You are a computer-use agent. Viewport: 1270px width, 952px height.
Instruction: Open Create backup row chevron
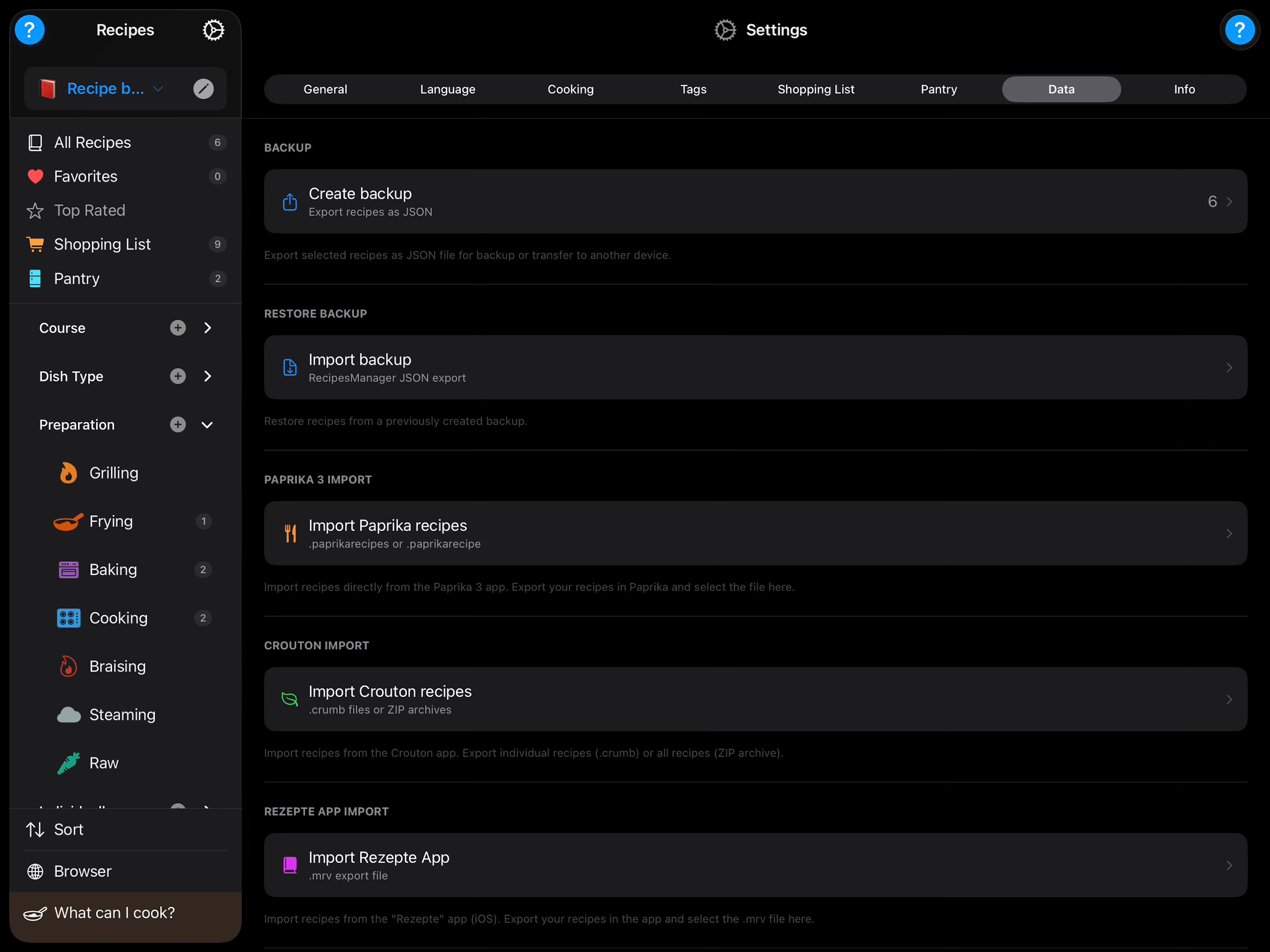pyautogui.click(x=1229, y=202)
